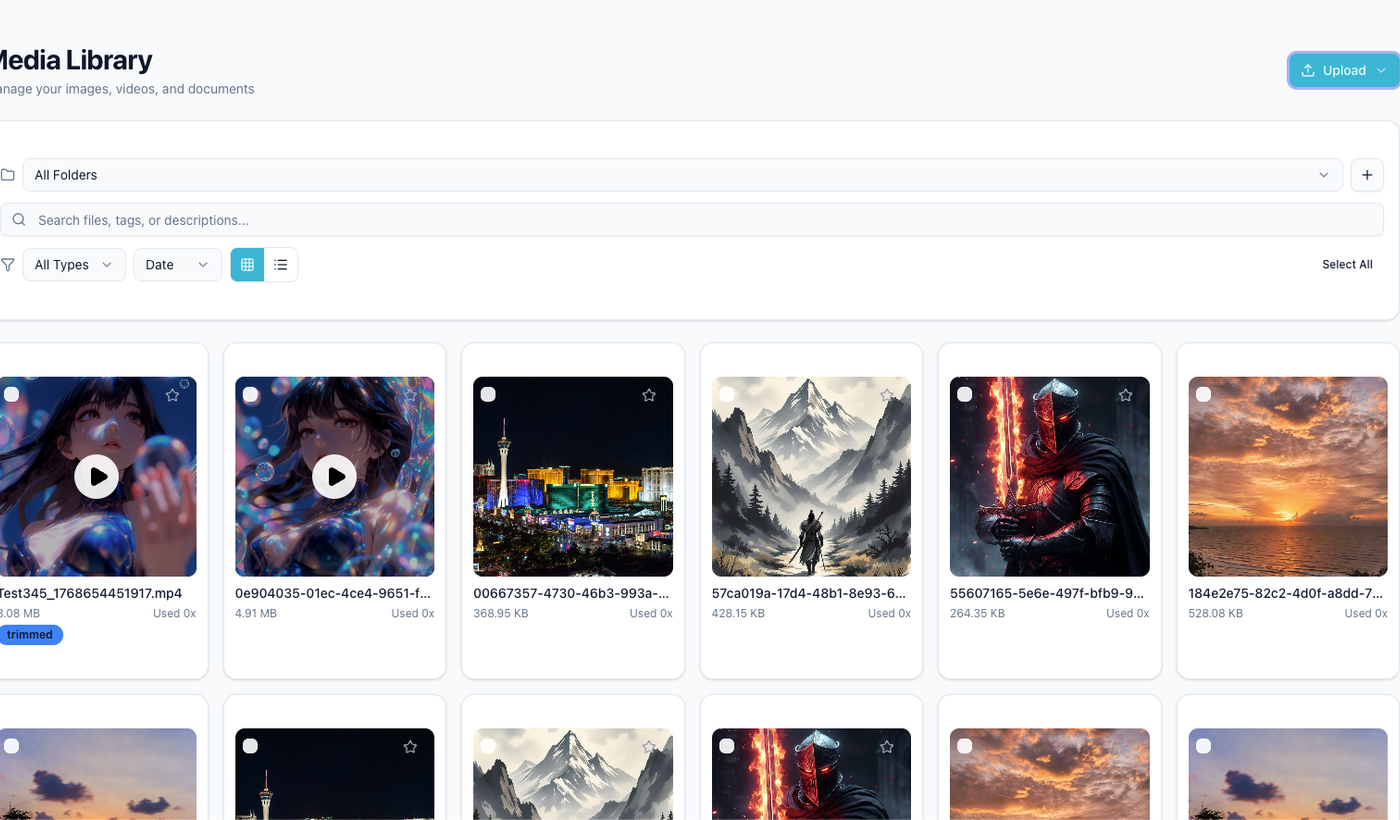
Task: Click filename Test345_1768654451917.mp4
Action: point(90,593)
